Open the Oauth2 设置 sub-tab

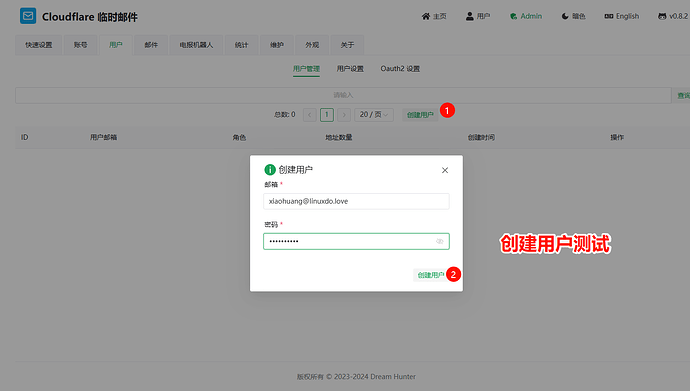[400, 69]
